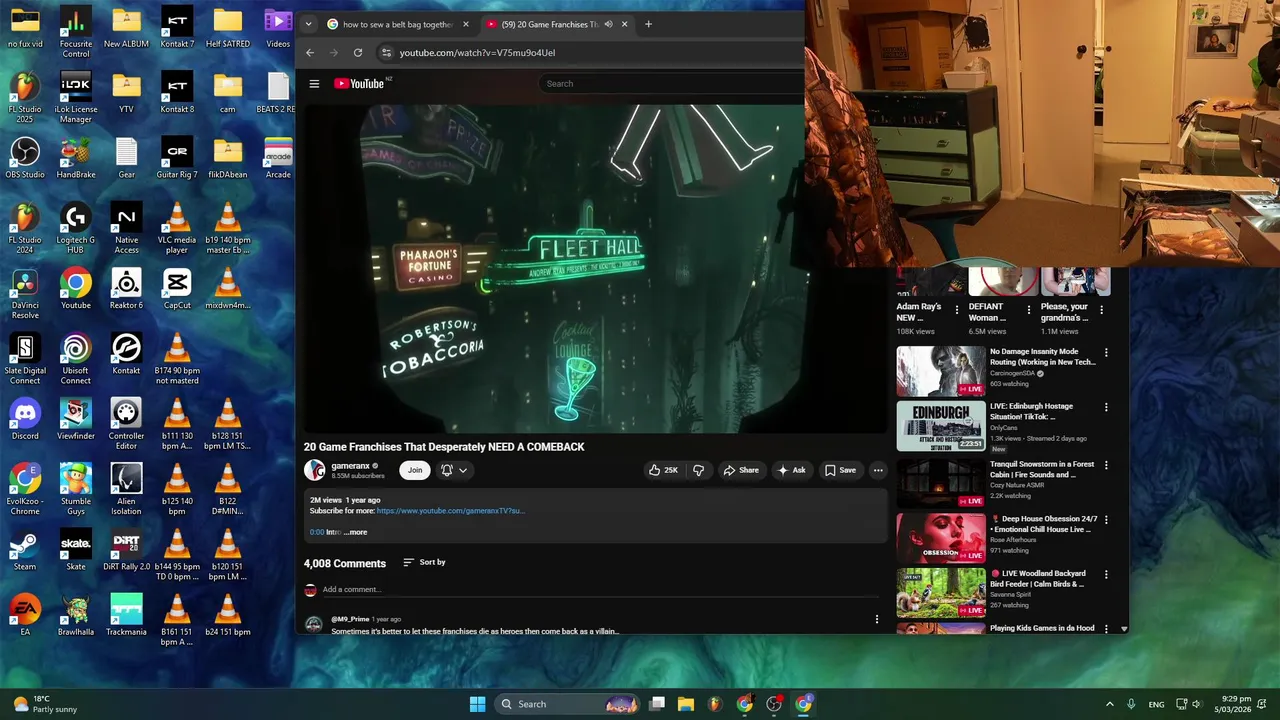
Task: Expand description with ...more
Action: [356, 532]
